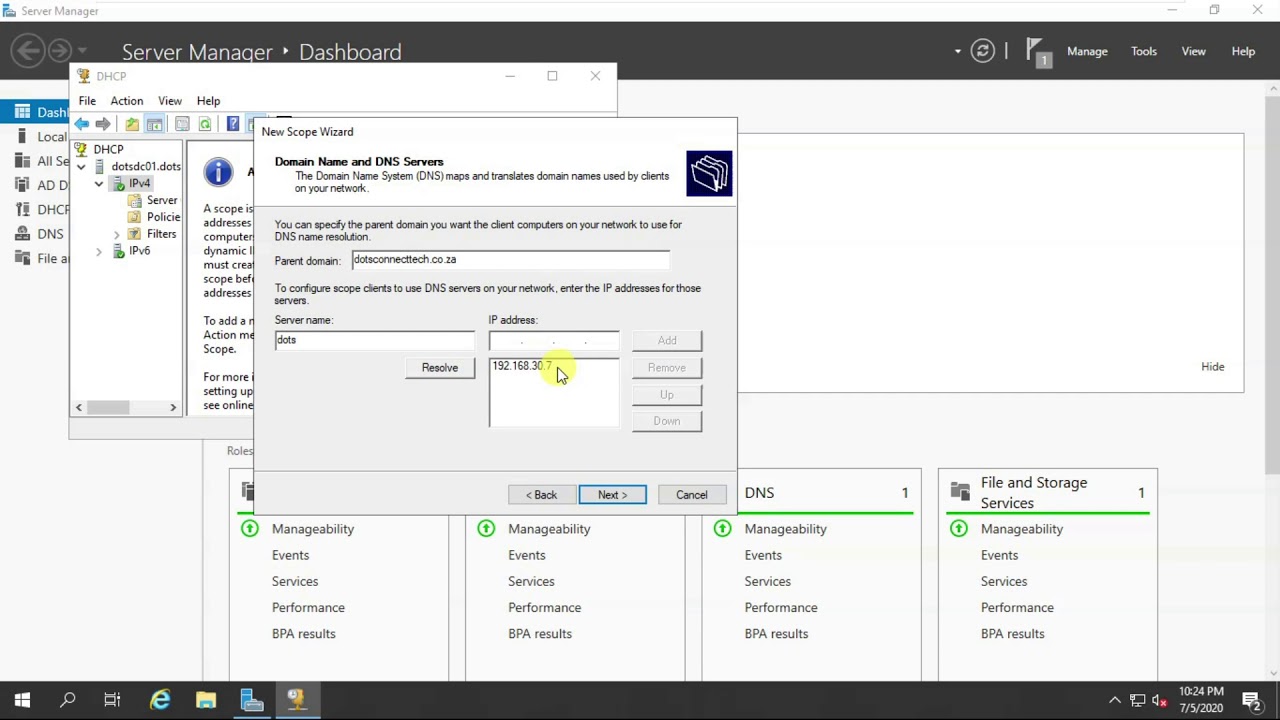Expand the Filters node in DHCP tree
This screenshot has height=720, width=1280.
coord(117,234)
